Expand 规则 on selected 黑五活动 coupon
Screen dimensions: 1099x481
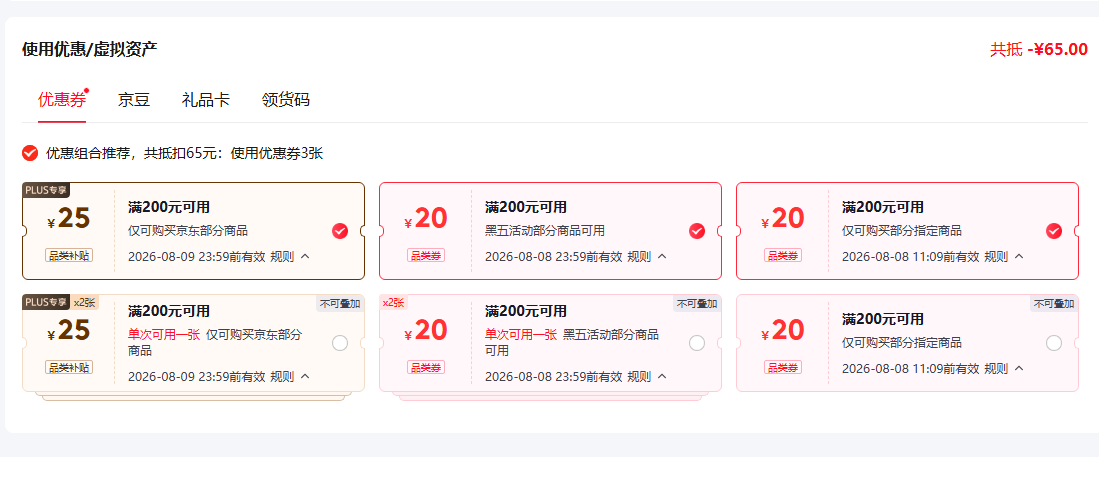[647, 257]
